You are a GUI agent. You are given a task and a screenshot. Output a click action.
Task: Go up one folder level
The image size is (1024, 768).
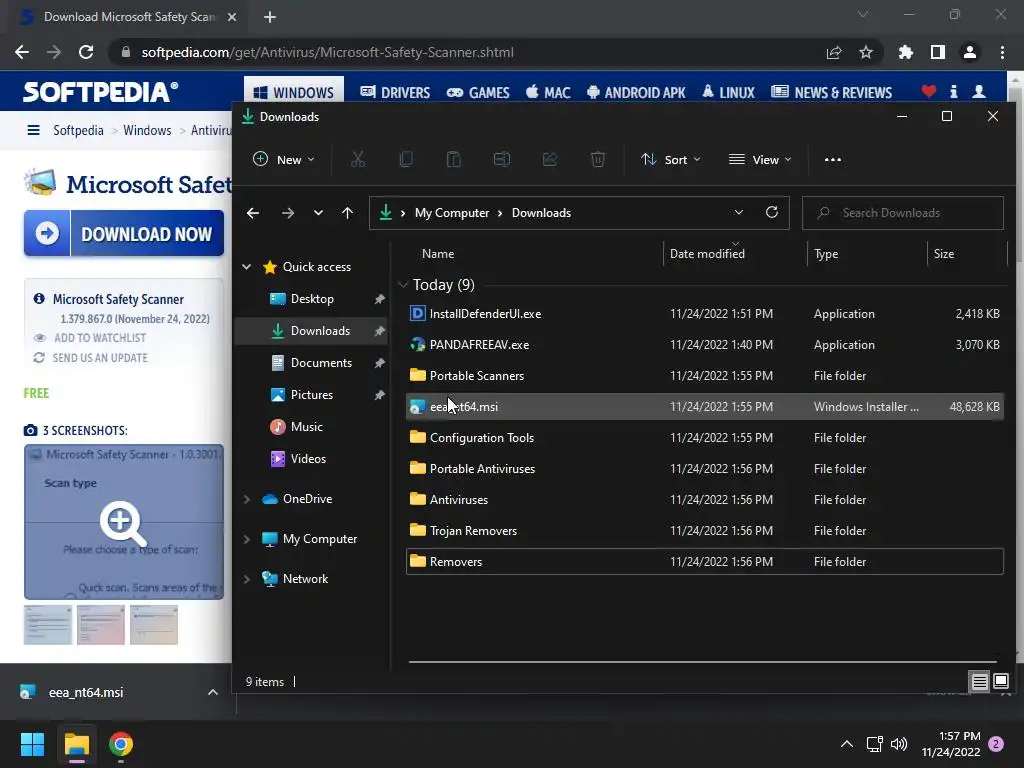point(347,213)
